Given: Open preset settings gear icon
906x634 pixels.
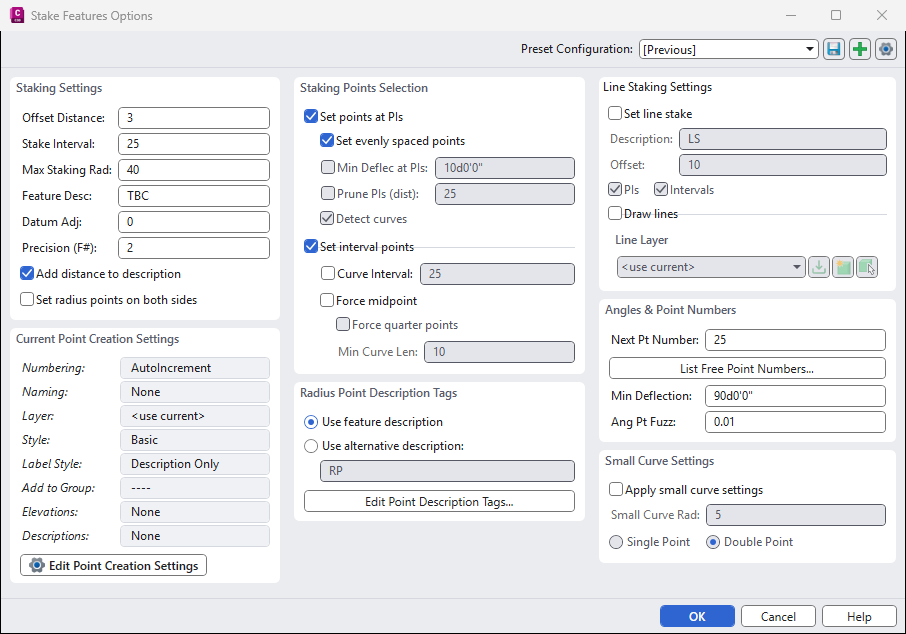Looking at the screenshot, I should point(886,49).
